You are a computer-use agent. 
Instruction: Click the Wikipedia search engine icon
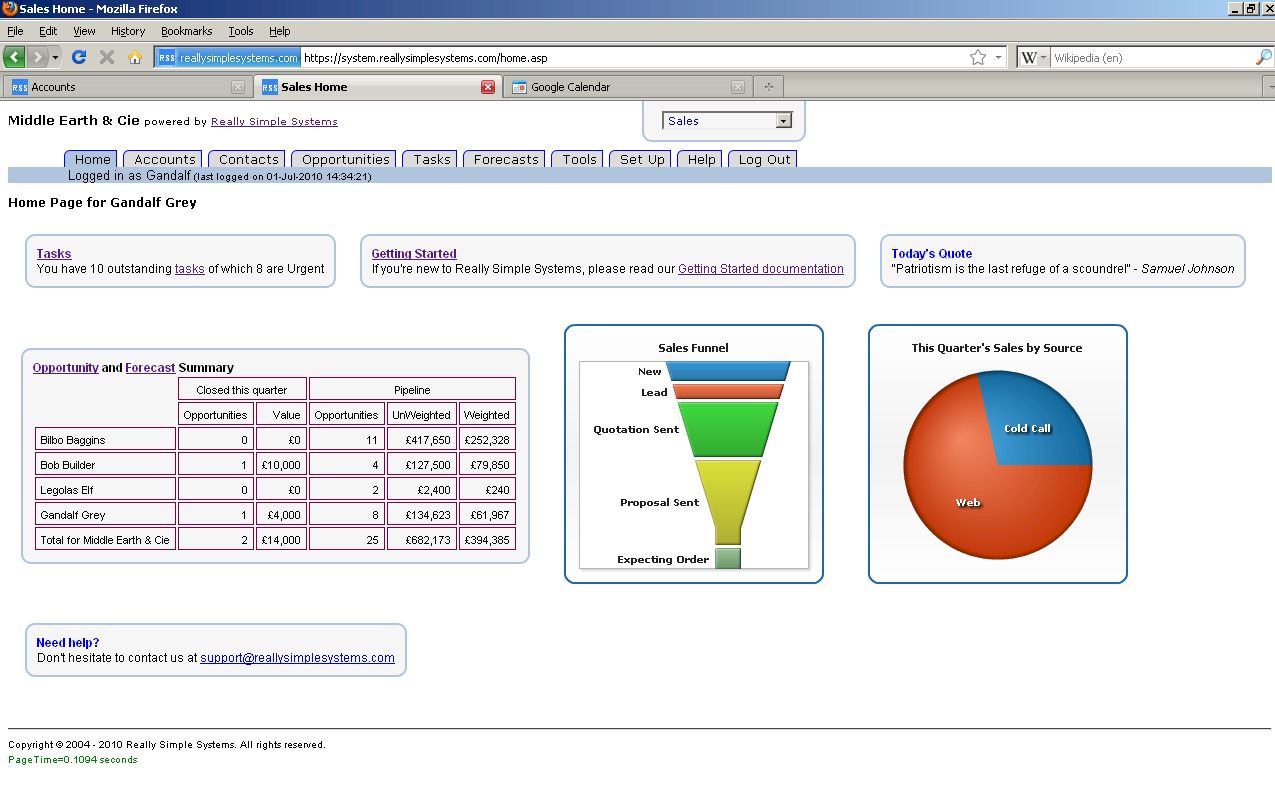(x=1028, y=57)
